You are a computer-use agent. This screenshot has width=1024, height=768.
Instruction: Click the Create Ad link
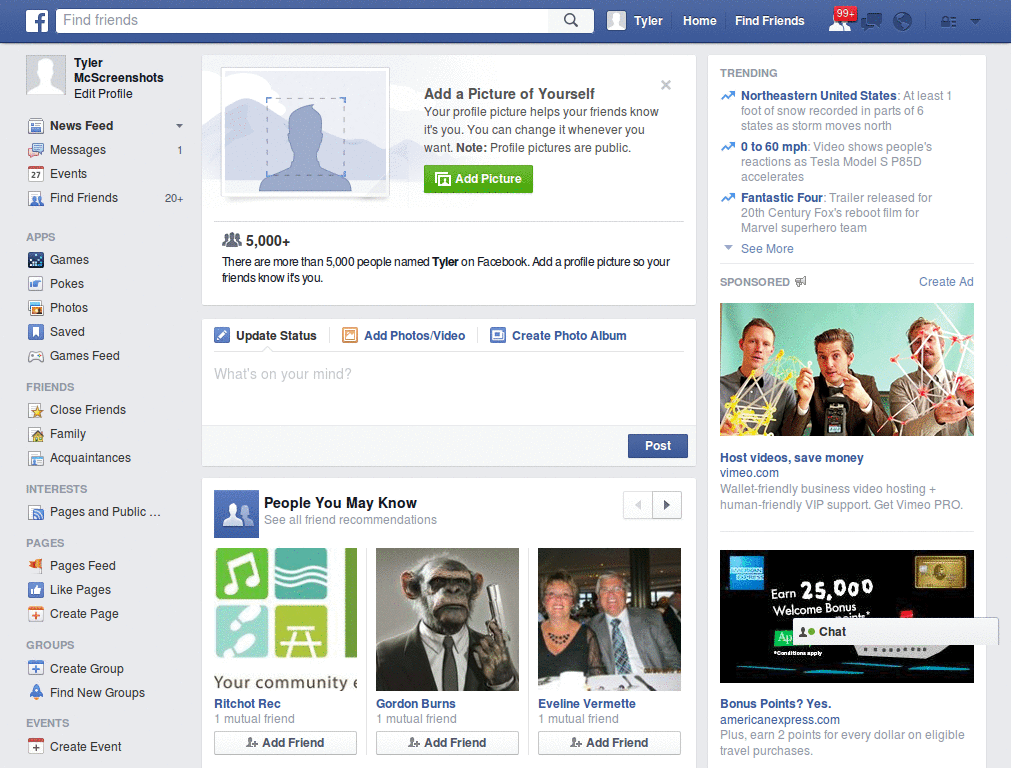(946, 281)
